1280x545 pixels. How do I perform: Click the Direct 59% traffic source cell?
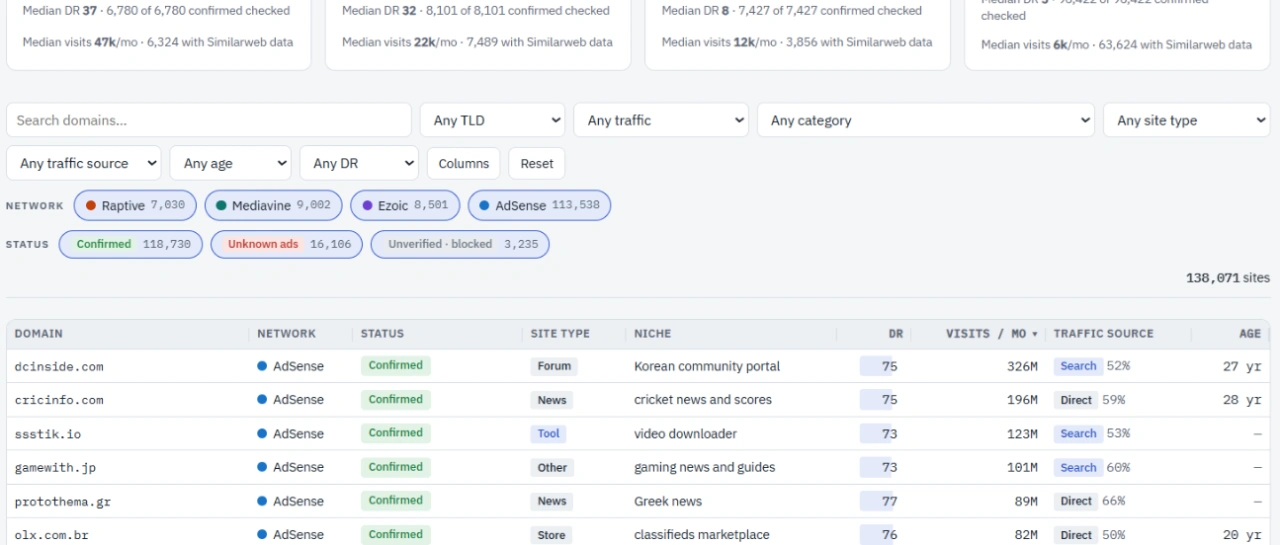point(1090,400)
